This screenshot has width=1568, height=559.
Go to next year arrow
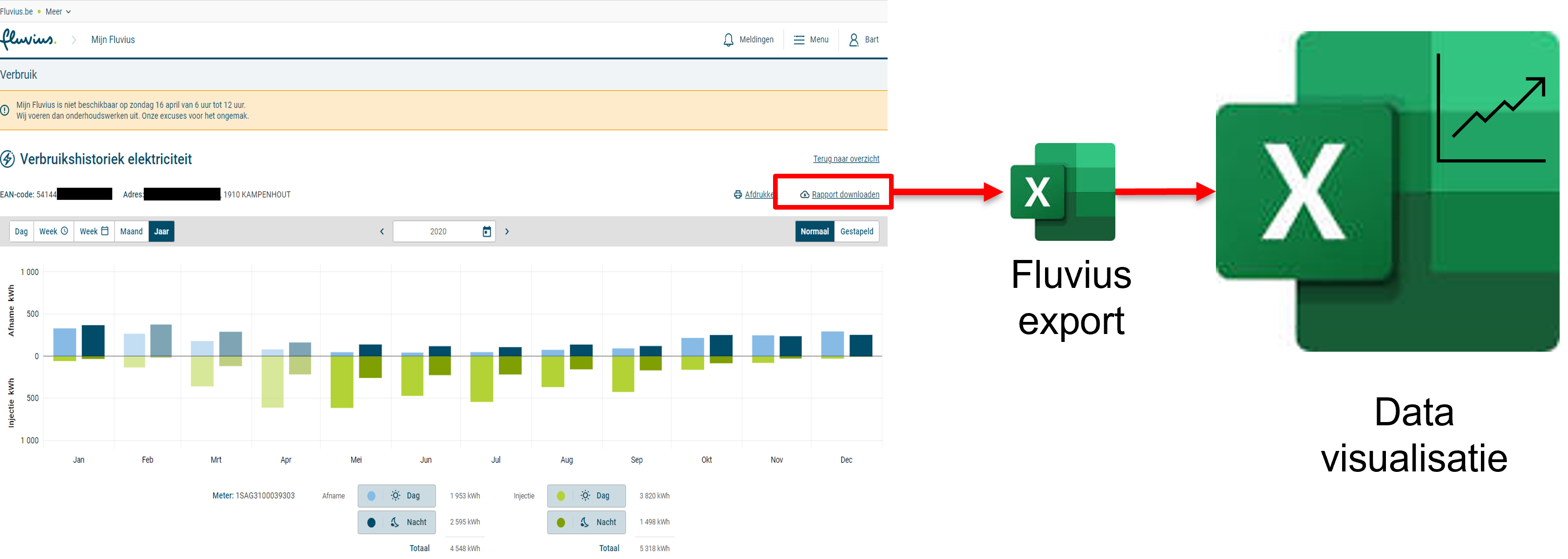coord(507,232)
